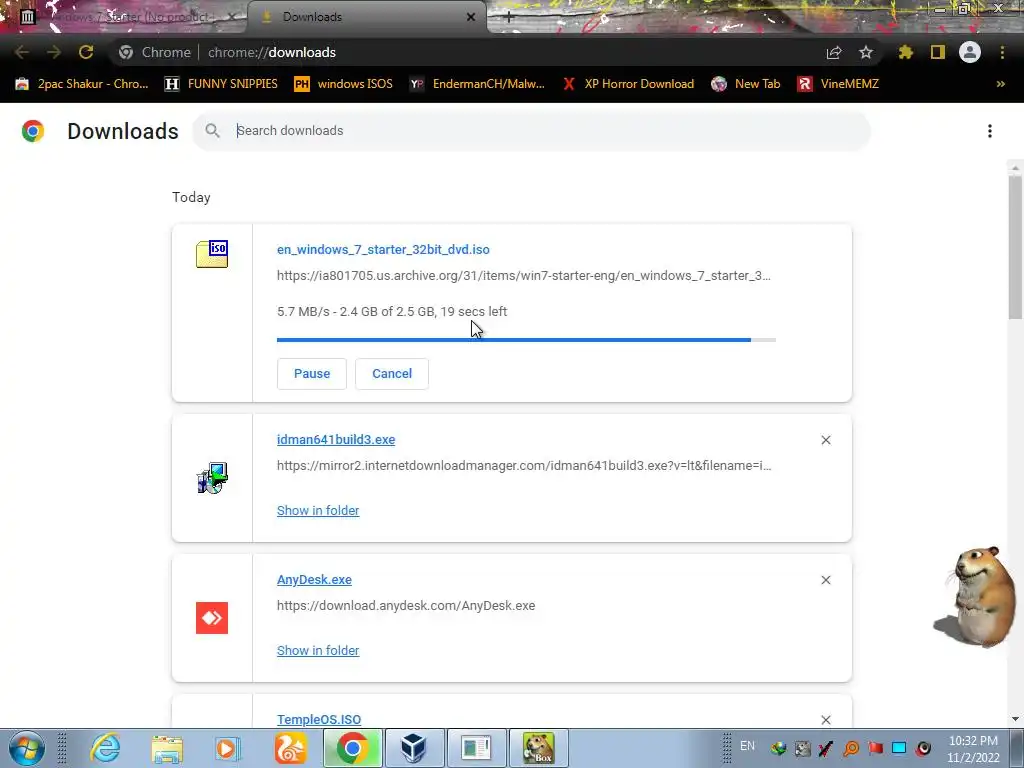Open the Windows Start menu orb
Screen dimensions: 1024x768
pos(26,748)
